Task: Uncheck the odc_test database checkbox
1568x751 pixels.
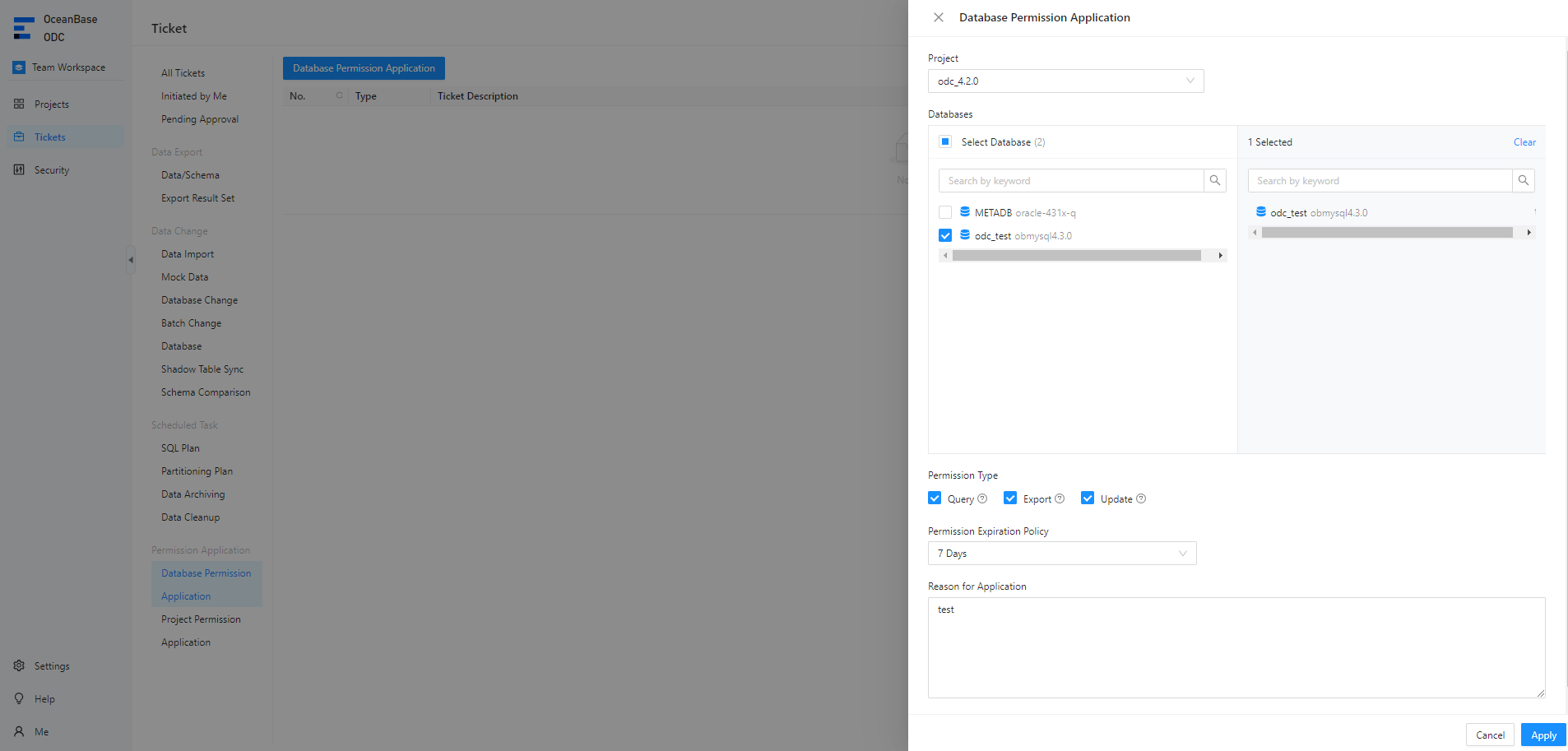Action: 945,235
